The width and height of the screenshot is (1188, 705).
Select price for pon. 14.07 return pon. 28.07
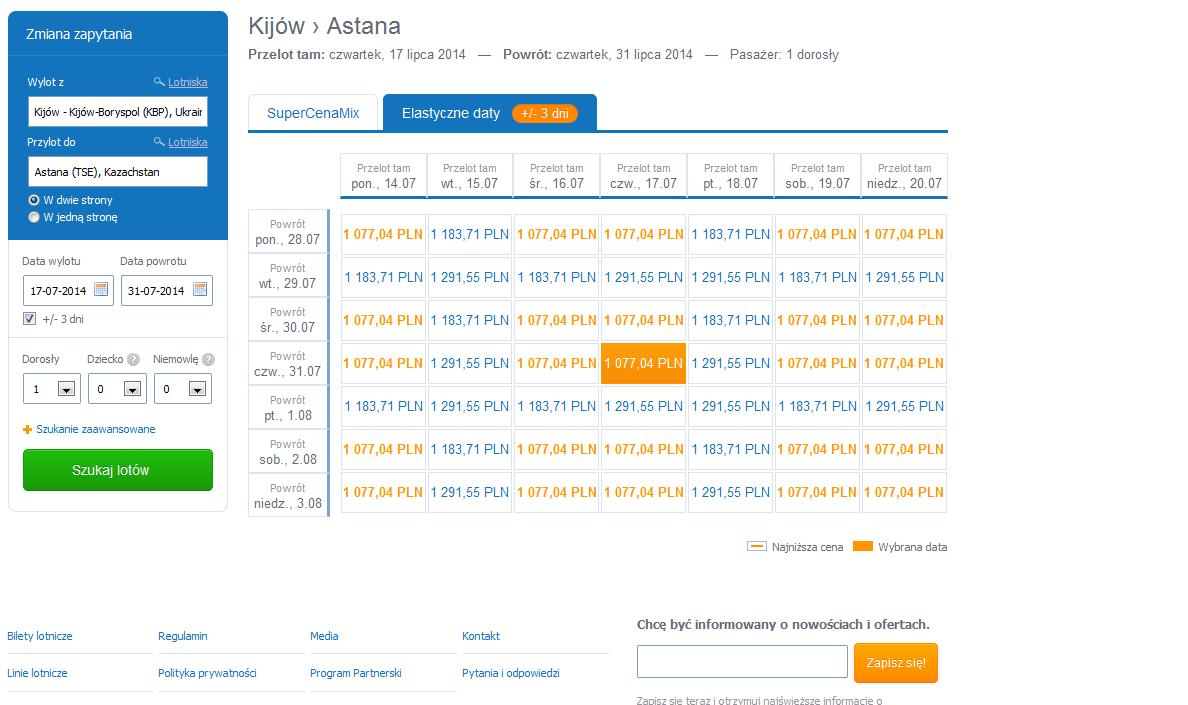tap(383, 235)
